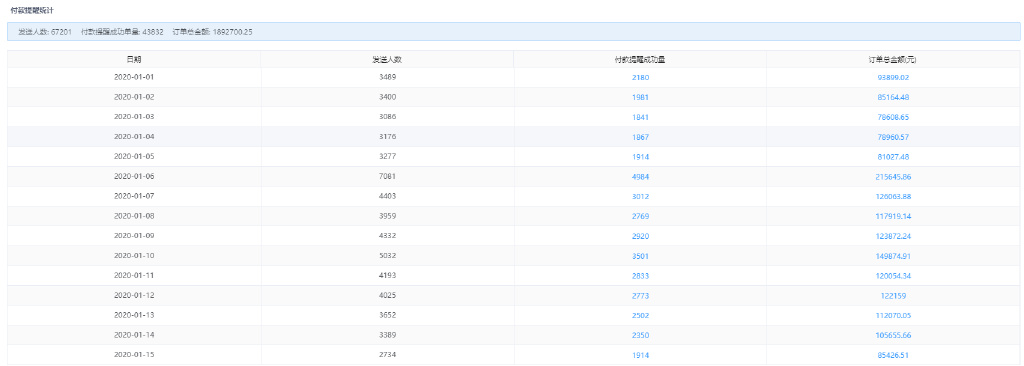Image resolution: width=1024 pixels, height=366 pixels.
Task: Click the success count link 2833
Action: click(640, 276)
